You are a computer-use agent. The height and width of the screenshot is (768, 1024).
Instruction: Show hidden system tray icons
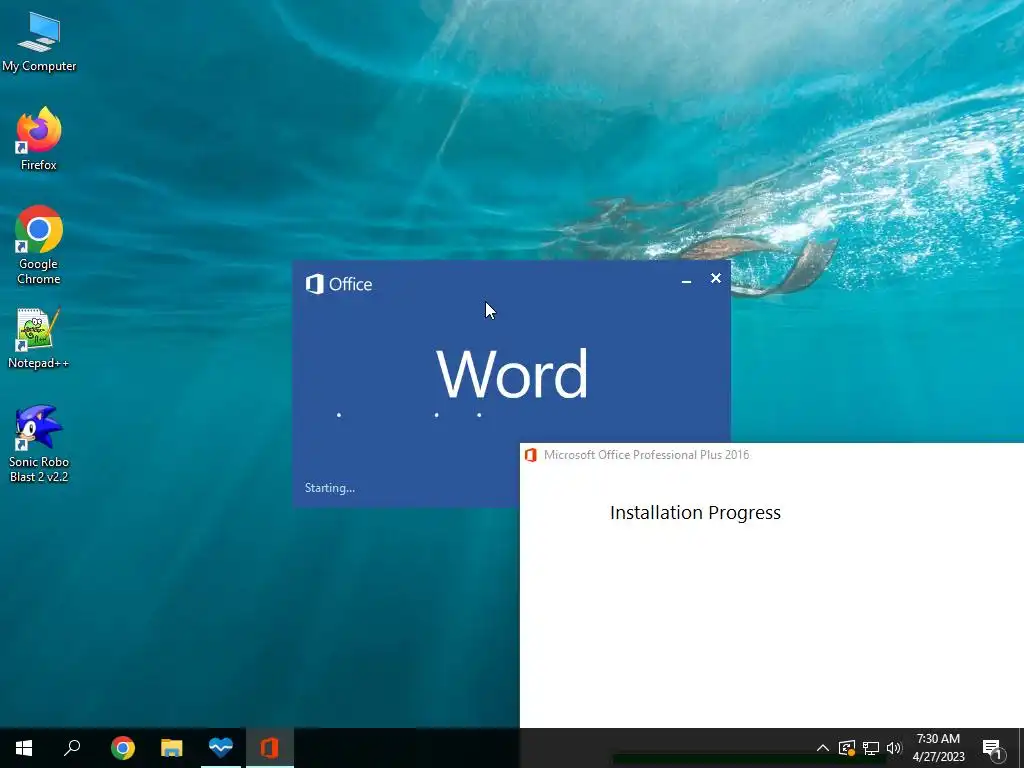click(823, 748)
